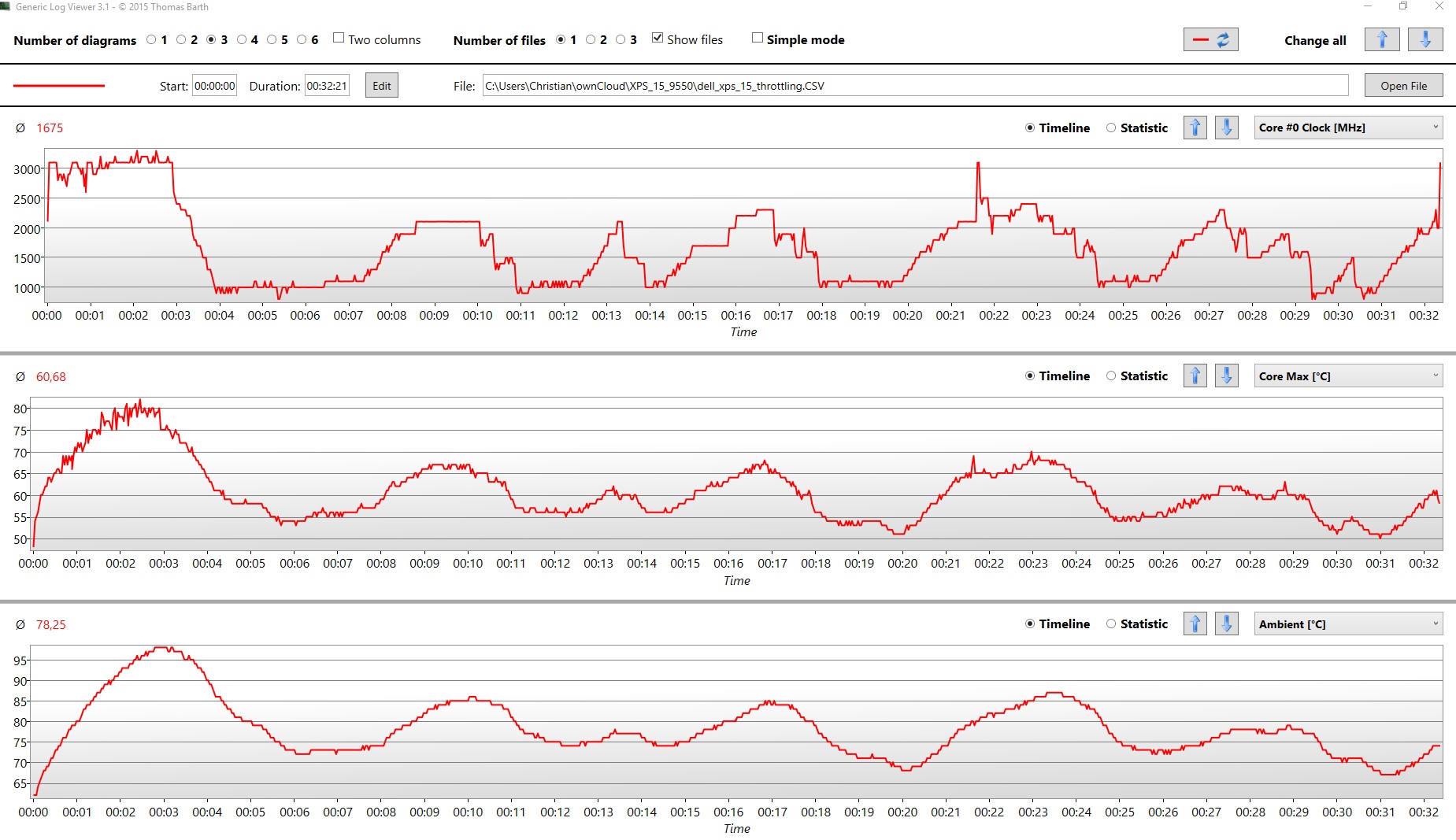This screenshot has width=1456, height=840.
Task: Click the Open File button
Action: point(1403,86)
